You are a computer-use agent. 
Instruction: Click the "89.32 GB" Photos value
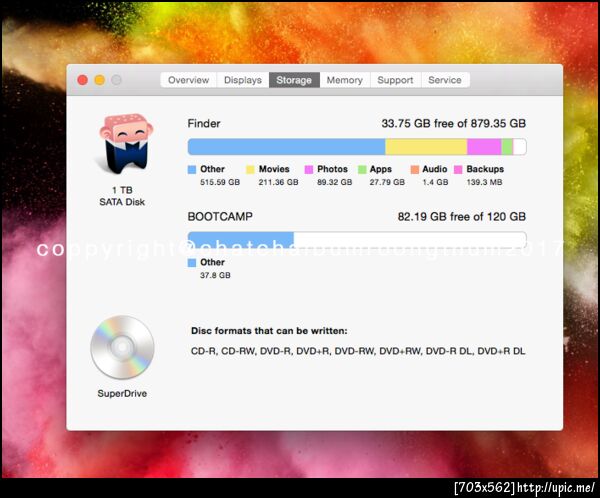pos(334,182)
